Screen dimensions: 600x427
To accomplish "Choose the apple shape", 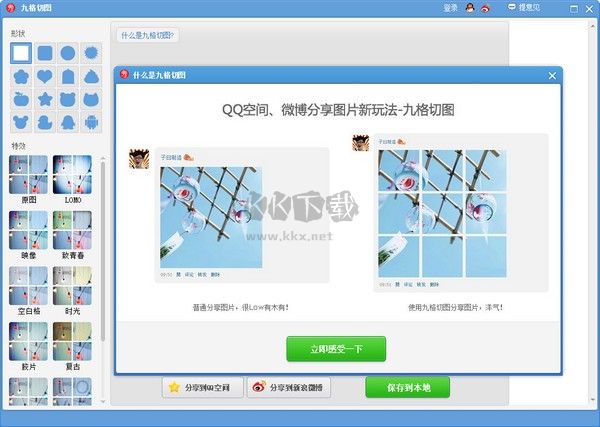I will point(21,99).
